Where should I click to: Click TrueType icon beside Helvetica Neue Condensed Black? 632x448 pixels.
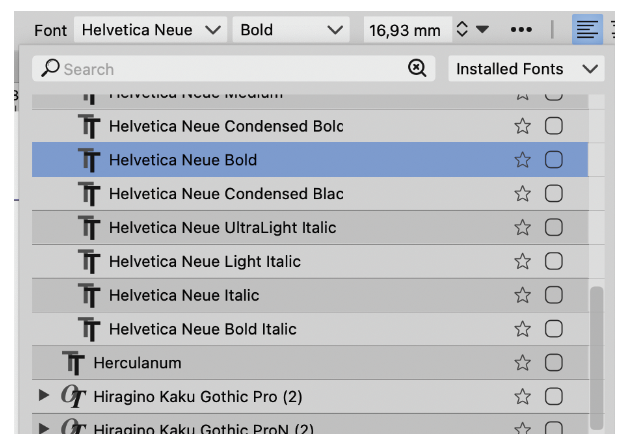tap(89, 194)
